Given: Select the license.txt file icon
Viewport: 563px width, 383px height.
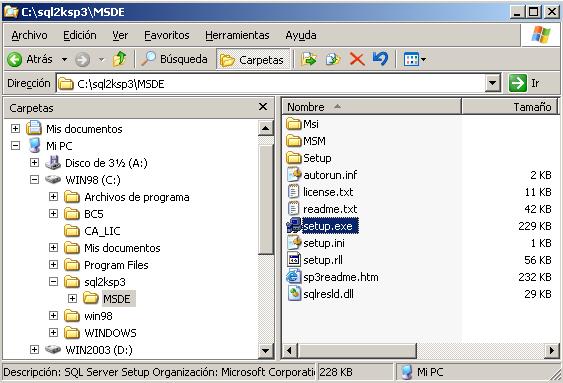Looking at the screenshot, I should click(x=293, y=191).
